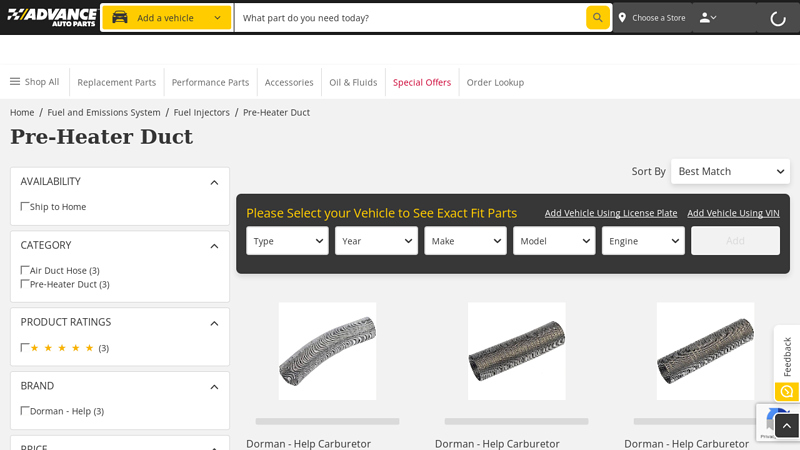Enable the Dorman - Help brand filter

coord(25,410)
